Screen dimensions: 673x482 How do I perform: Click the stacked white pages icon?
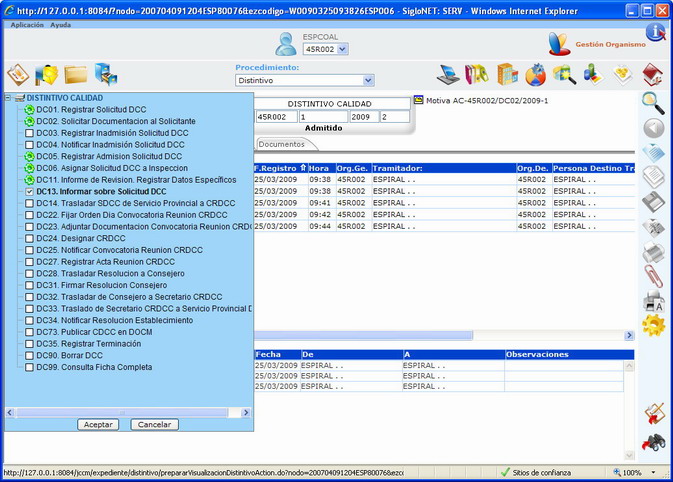pos(653,177)
